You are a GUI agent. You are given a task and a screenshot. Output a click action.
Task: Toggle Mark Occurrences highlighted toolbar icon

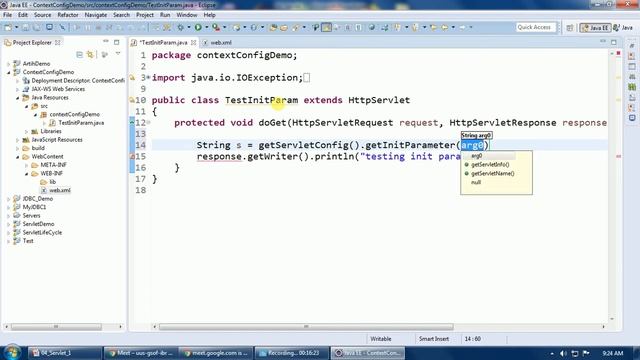point(326,27)
